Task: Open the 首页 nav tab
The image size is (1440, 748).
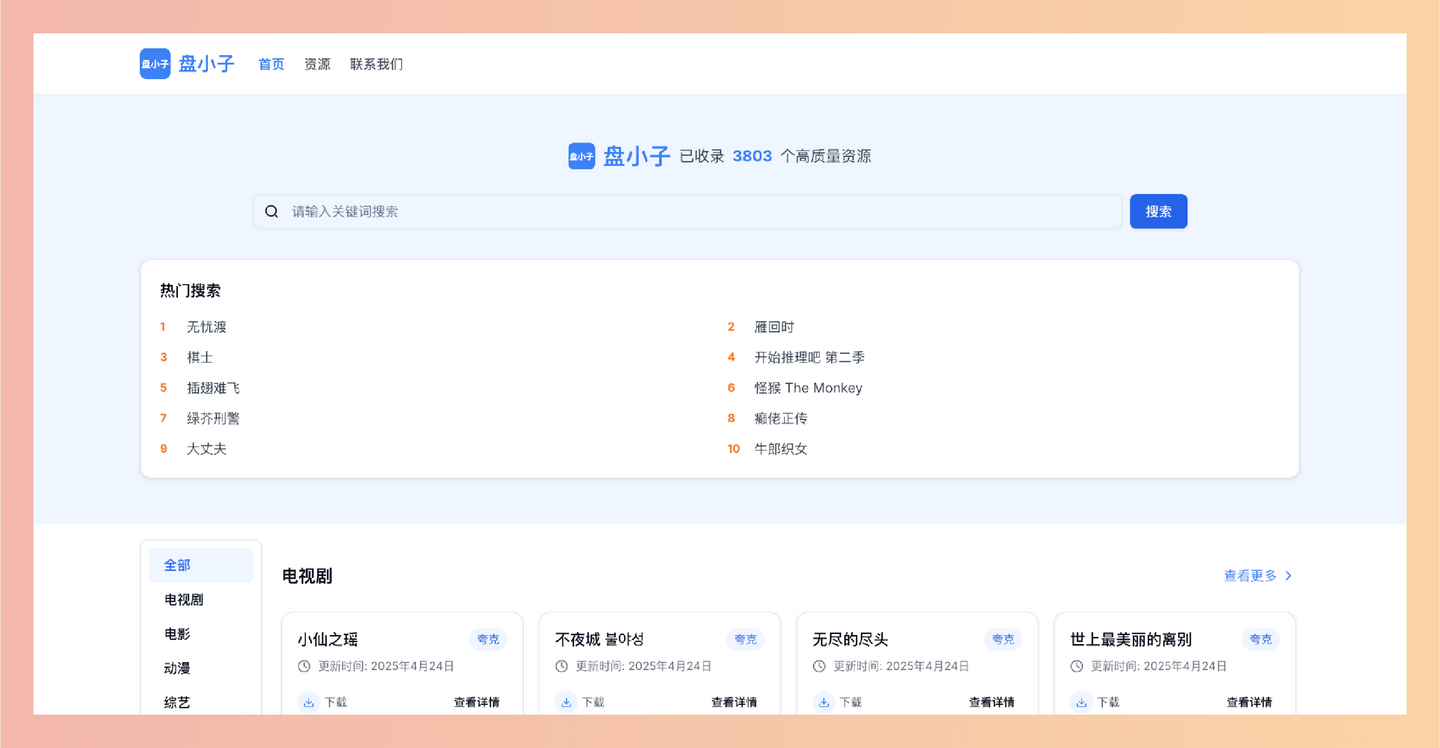Action: (271, 64)
